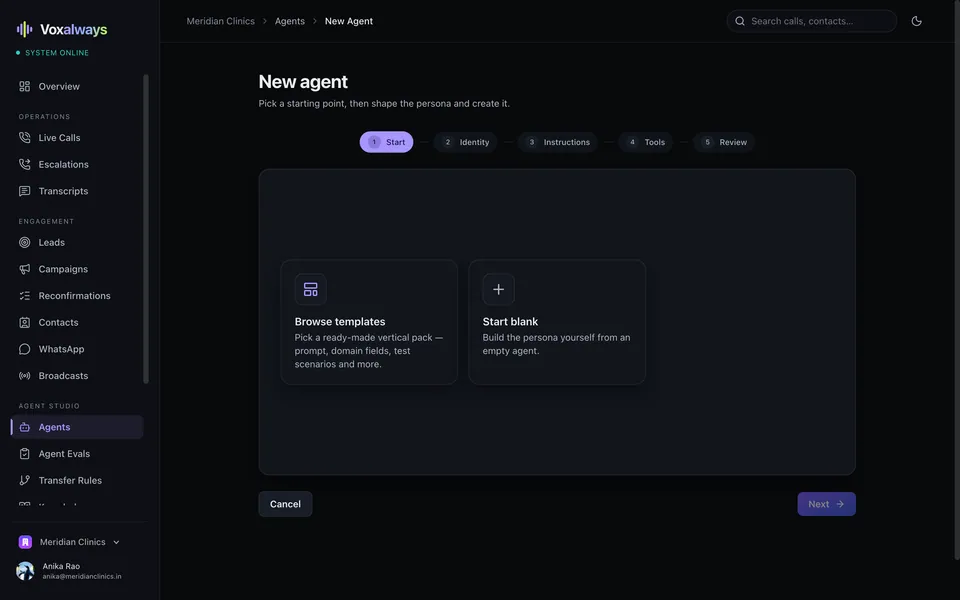Click 'Pick a ready-made vertical pack' description
Image resolution: width=960 pixels, height=600 pixels.
[x=369, y=351]
